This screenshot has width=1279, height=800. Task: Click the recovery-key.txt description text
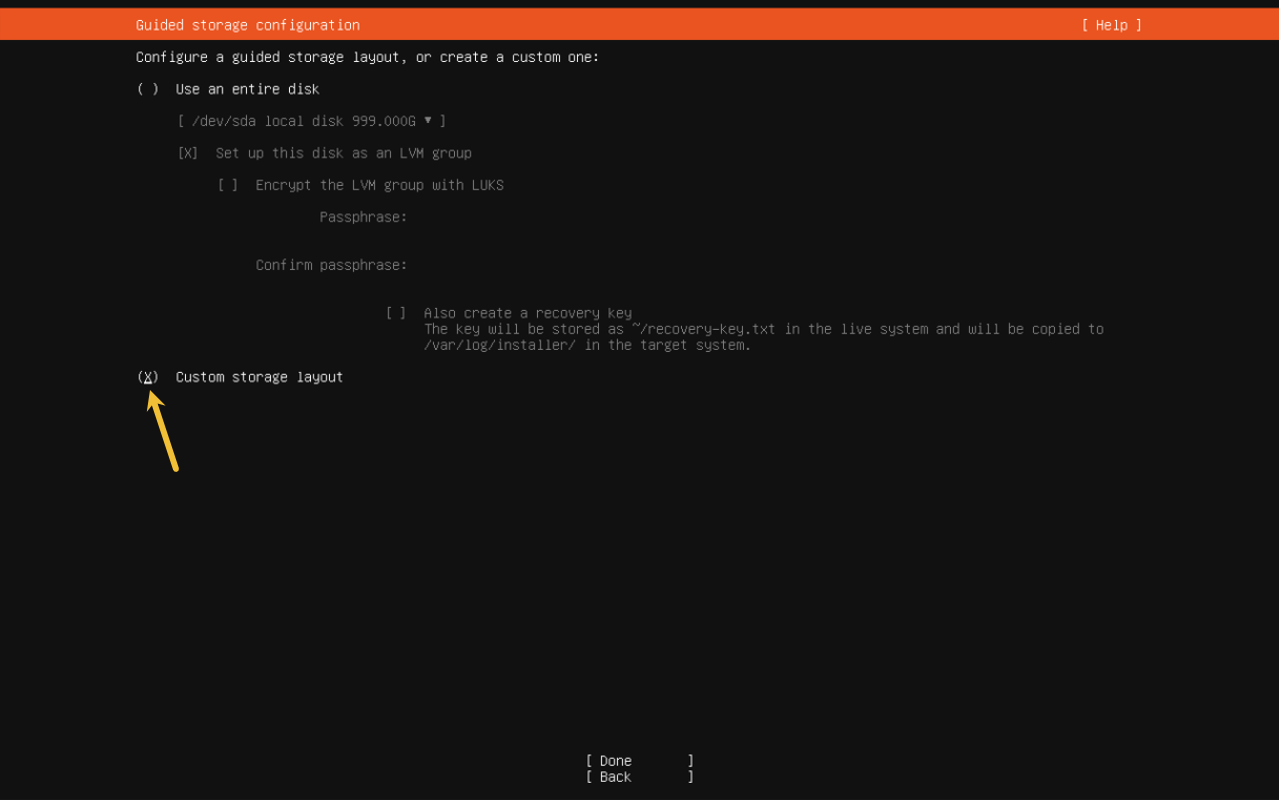[x=763, y=337]
